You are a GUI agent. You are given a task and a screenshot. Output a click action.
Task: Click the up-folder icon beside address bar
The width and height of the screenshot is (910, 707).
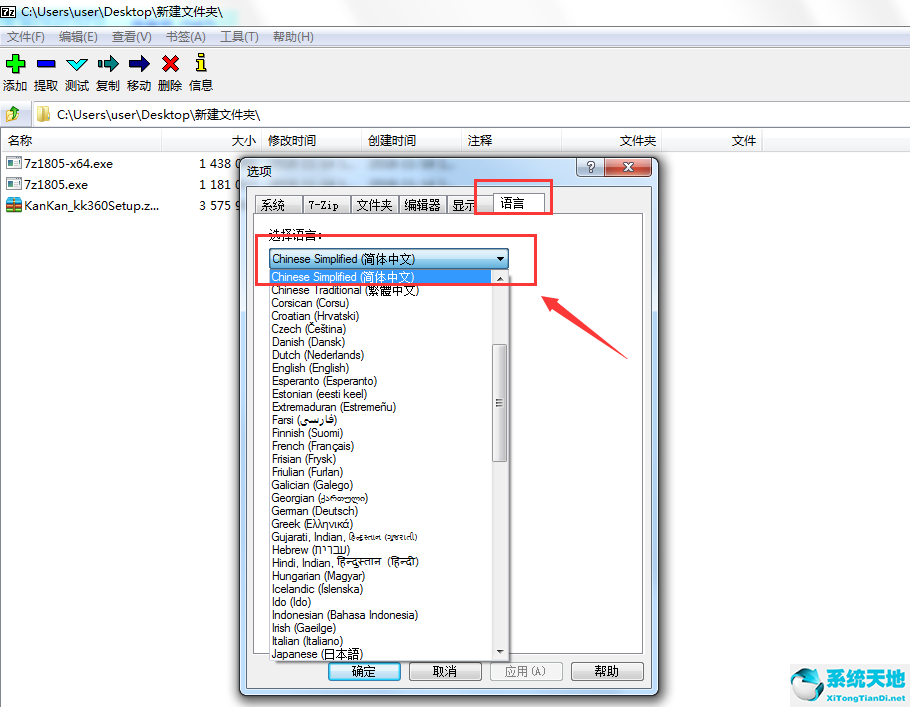(x=15, y=114)
